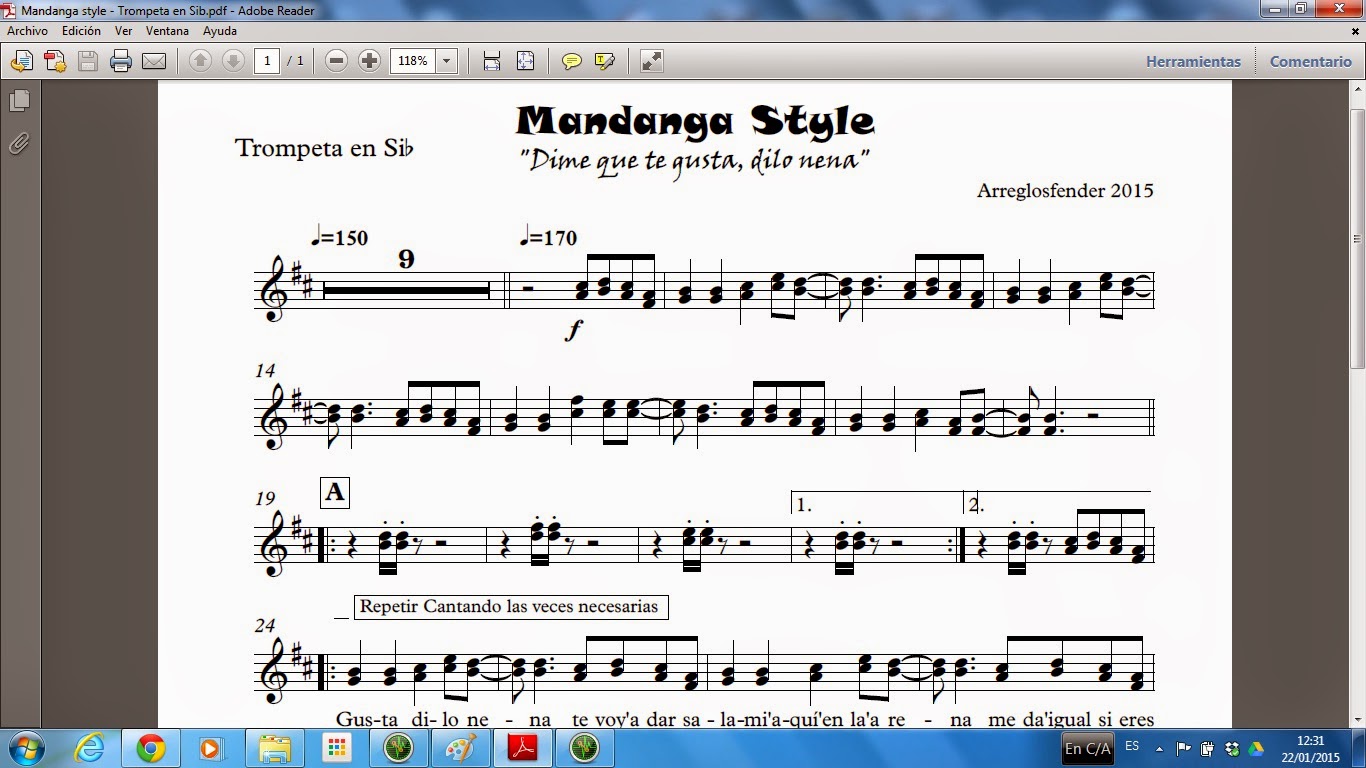Click the Herramientas button
This screenshot has height=768, width=1366.
1193,61
